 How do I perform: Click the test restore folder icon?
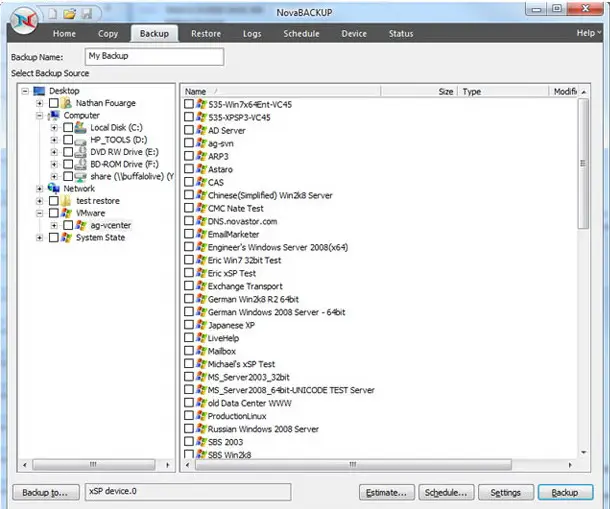(67, 201)
